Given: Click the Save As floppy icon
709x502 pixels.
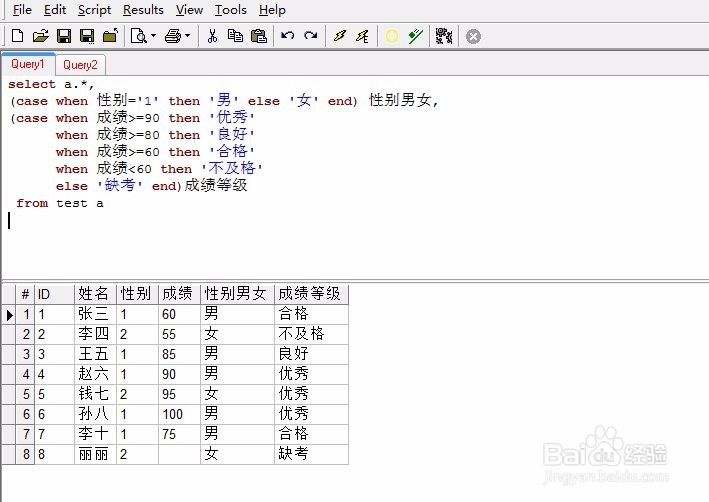Looking at the screenshot, I should click(87, 36).
